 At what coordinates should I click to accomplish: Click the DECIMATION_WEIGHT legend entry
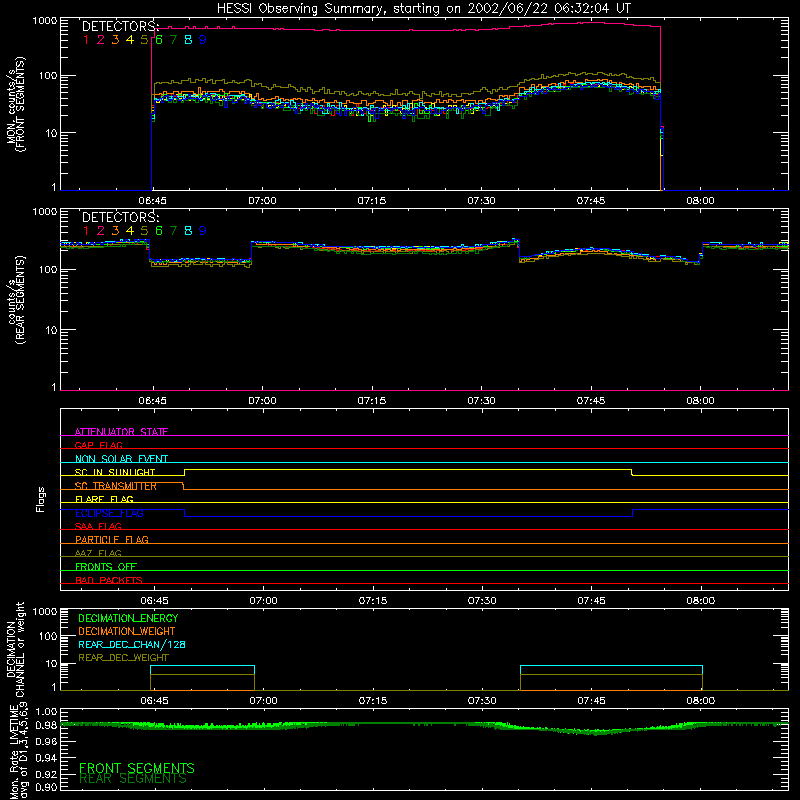127,632
